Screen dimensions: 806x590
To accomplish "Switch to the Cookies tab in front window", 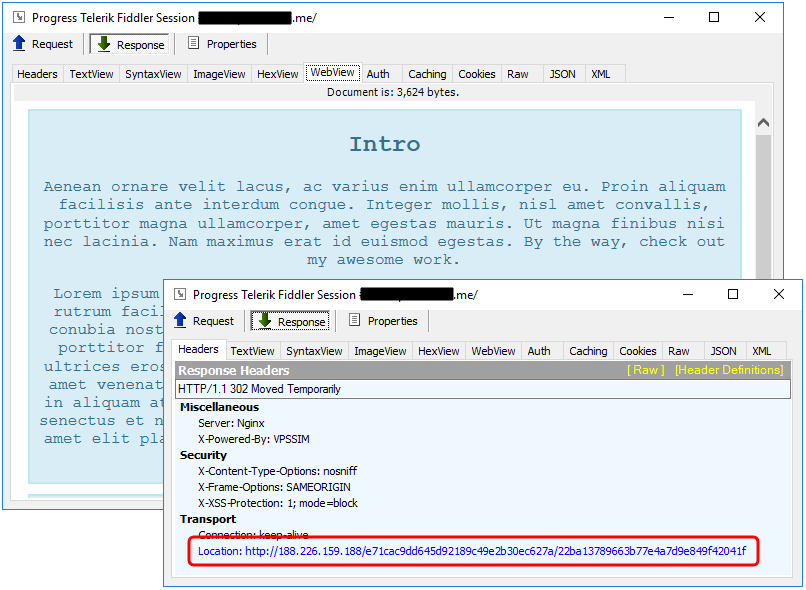I will [637, 351].
